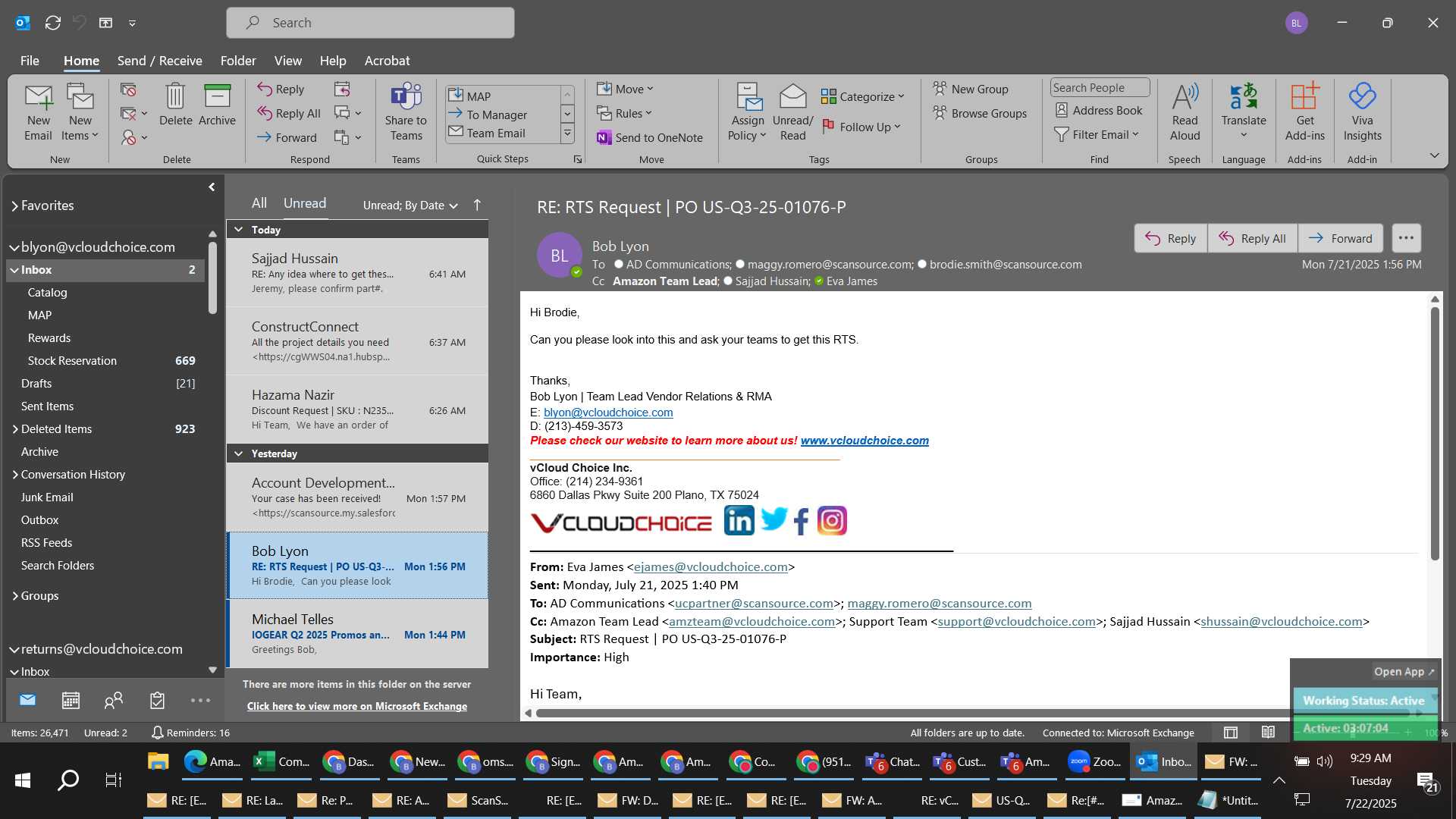Click the Delete trash can icon

pos(175,105)
